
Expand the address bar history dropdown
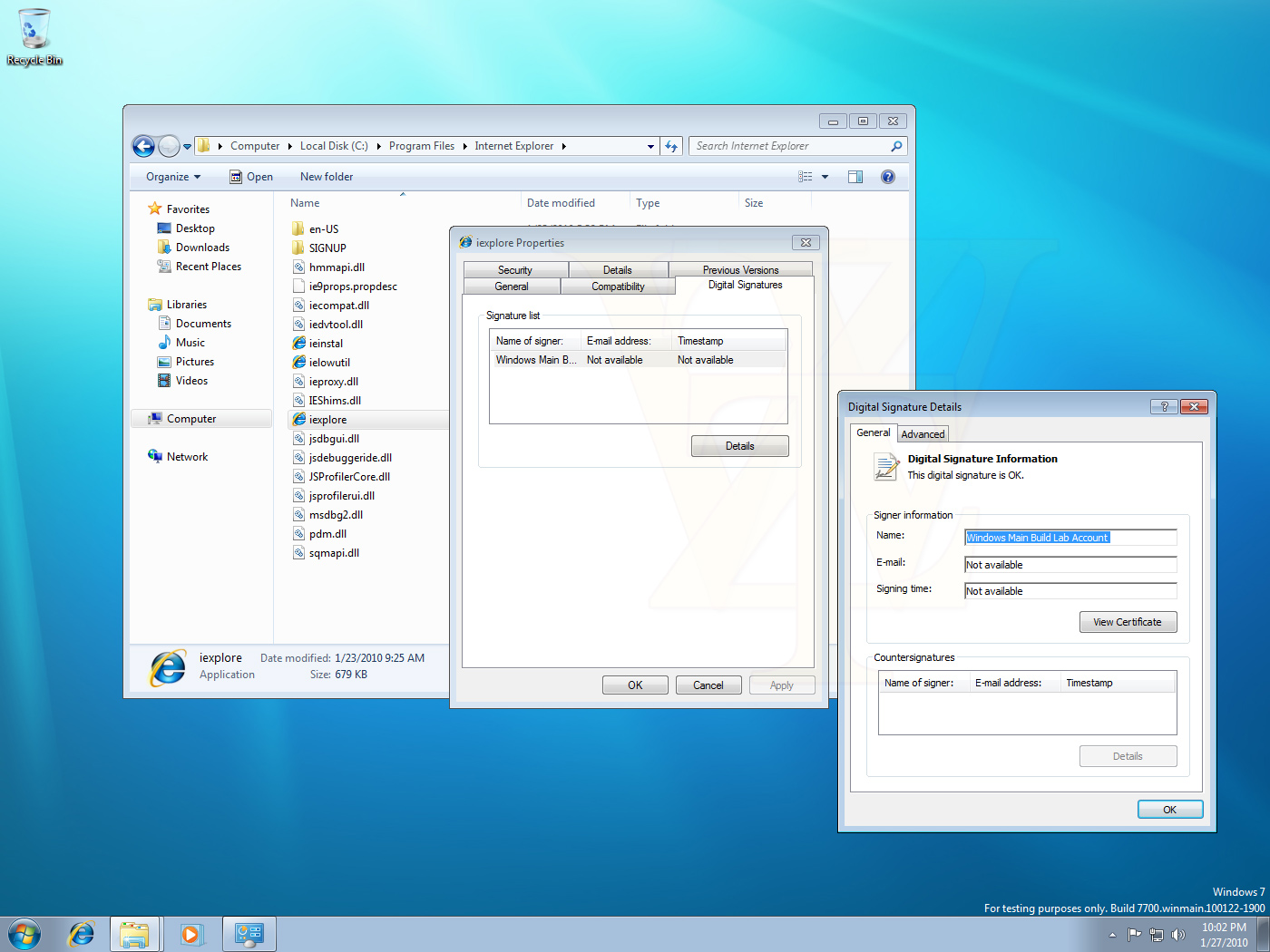point(650,146)
